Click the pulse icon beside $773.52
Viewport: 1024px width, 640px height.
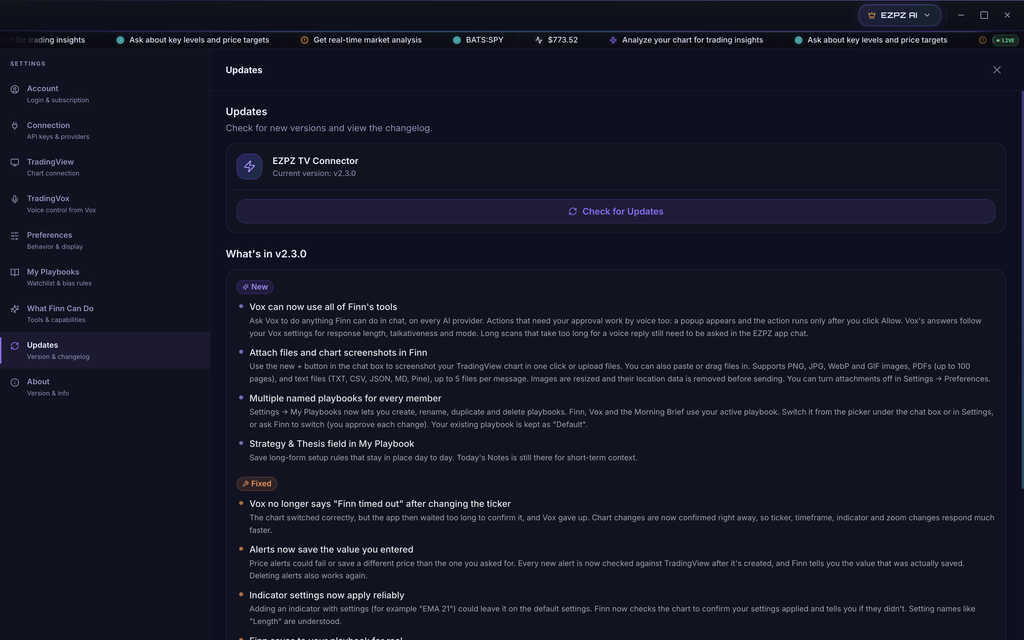539,40
